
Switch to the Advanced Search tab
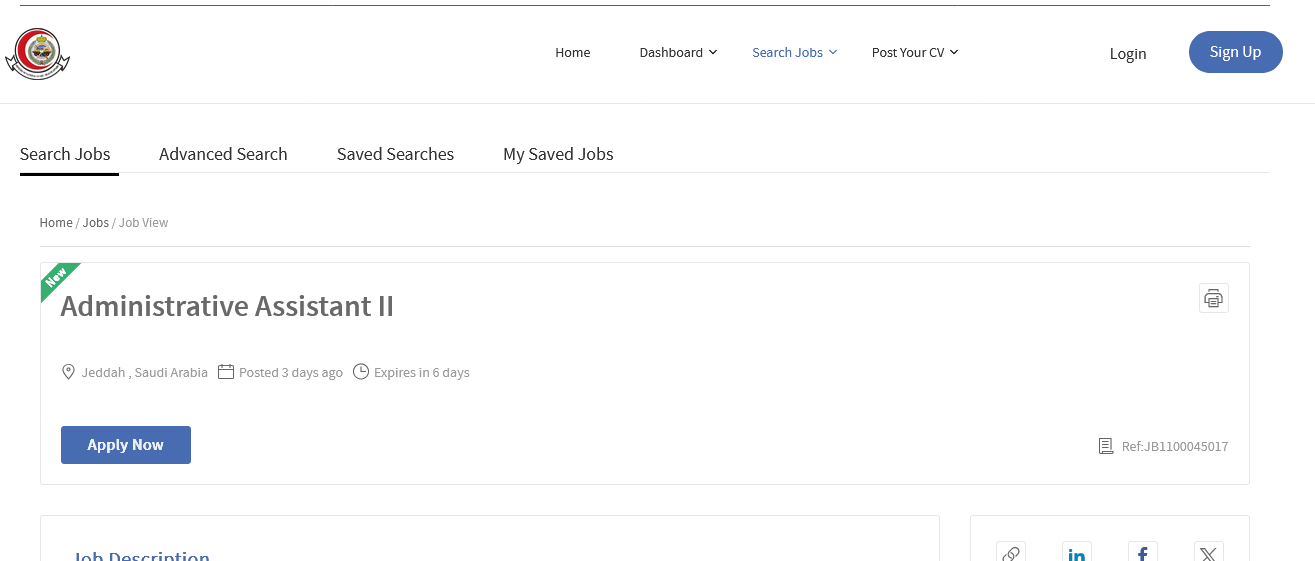[x=223, y=154]
